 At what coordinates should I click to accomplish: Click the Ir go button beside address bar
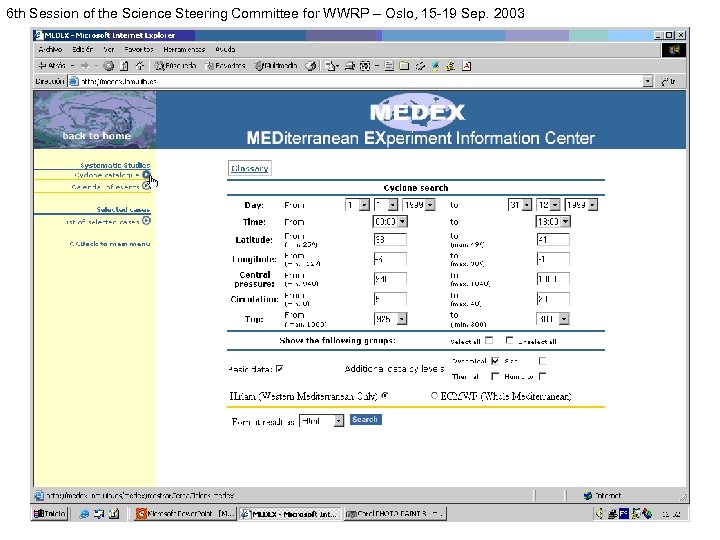[668, 81]
